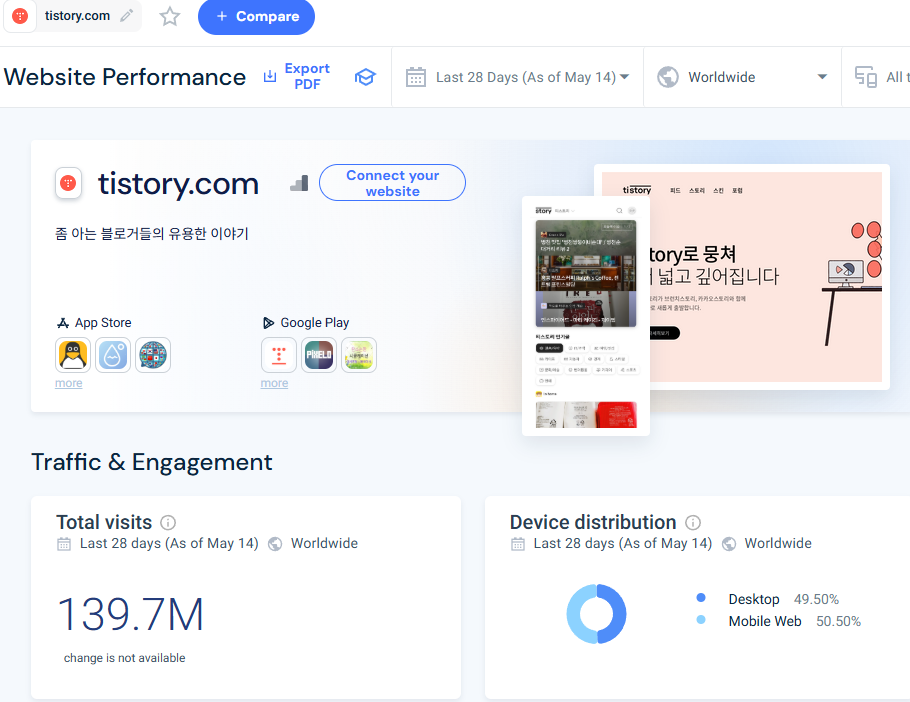Export the report as PDF
Screen dimensions: 910x702
coord(297,77)
